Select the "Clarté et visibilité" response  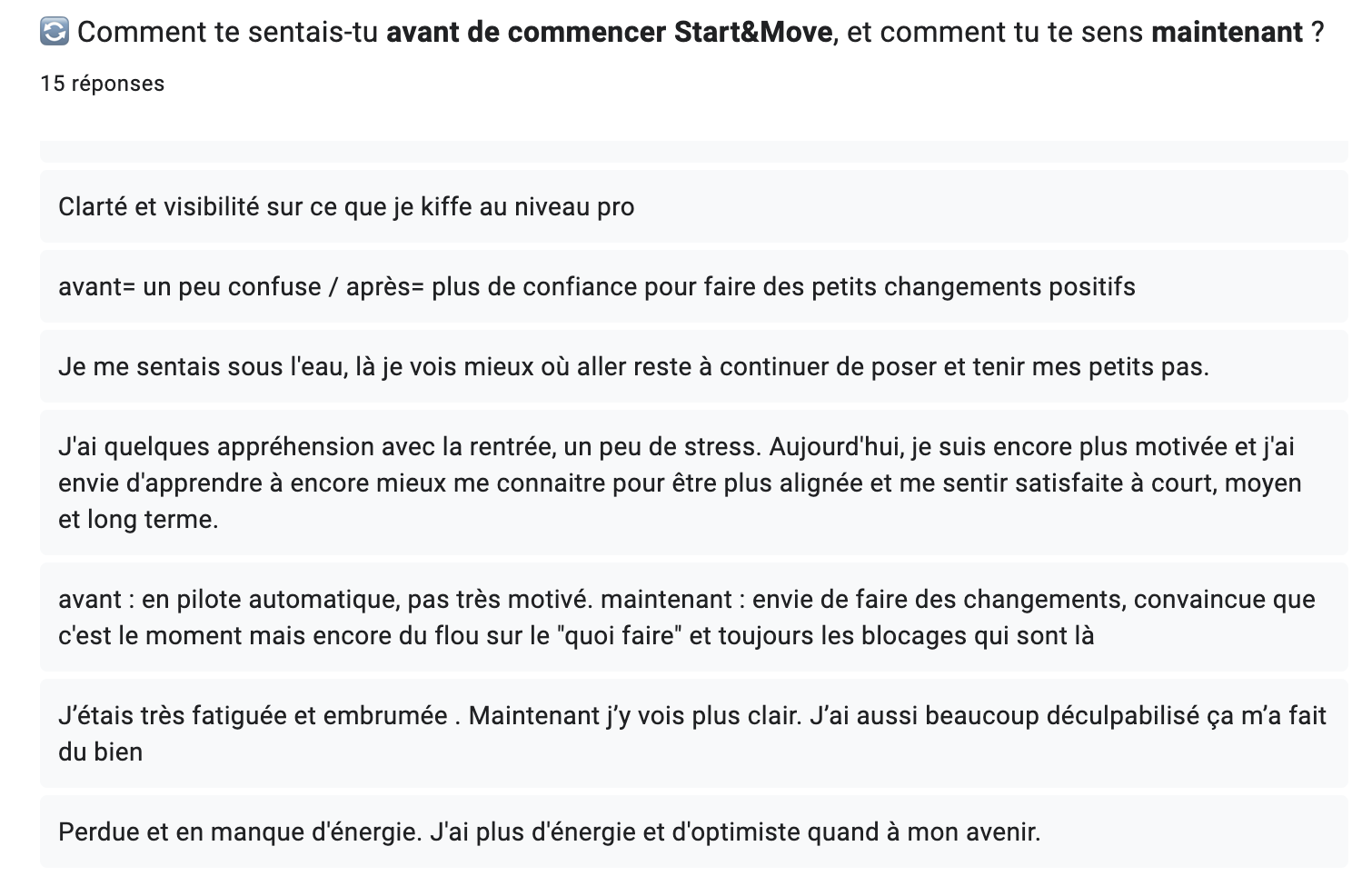click(x=693, y=206)
